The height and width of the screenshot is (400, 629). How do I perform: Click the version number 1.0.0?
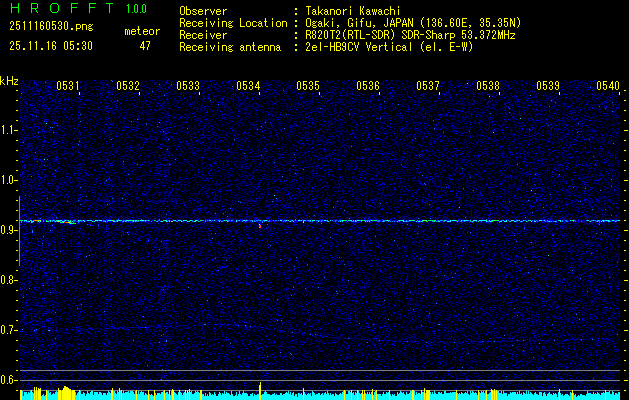pos(136,9)
